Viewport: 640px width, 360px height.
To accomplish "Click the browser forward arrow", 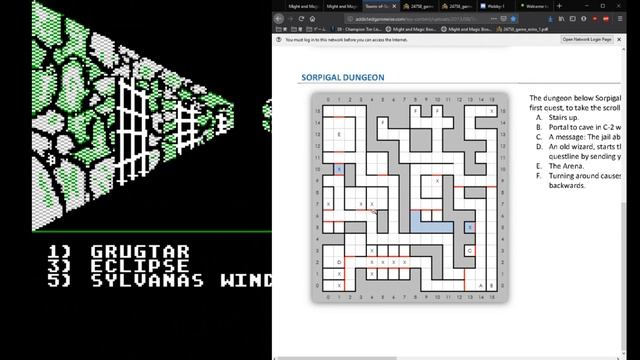I will (290, 19).
